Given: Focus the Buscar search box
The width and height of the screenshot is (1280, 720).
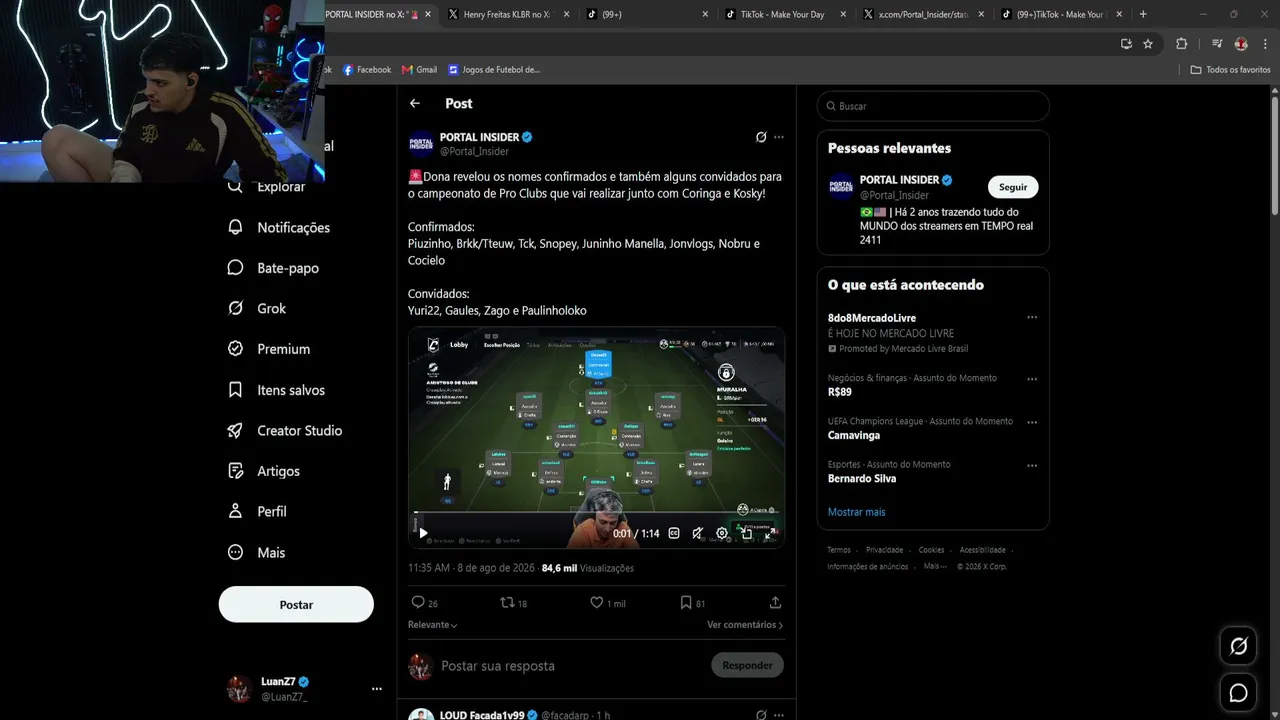Looking at the screenshot, I should point(933,106).
